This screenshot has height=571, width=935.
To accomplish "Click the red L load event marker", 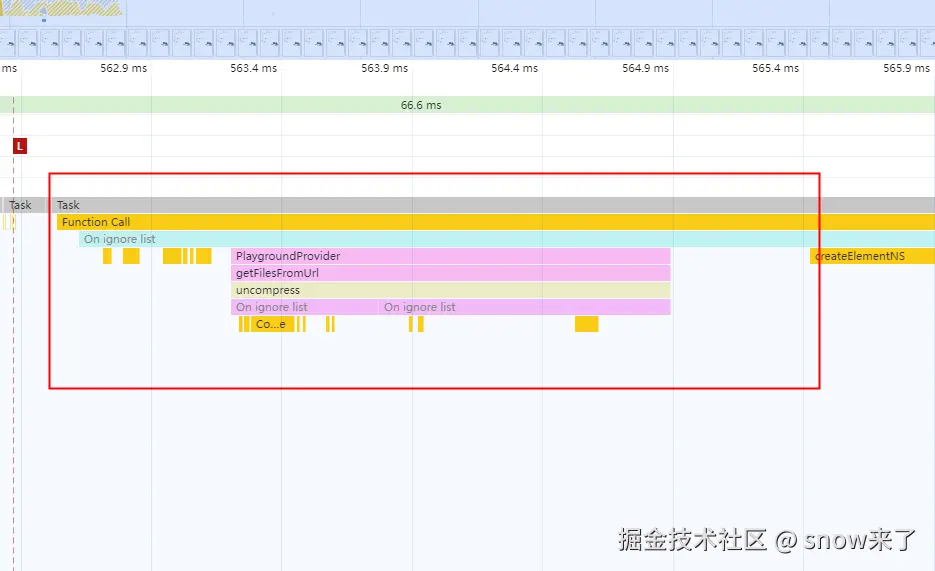I will (x=20, y=145).
